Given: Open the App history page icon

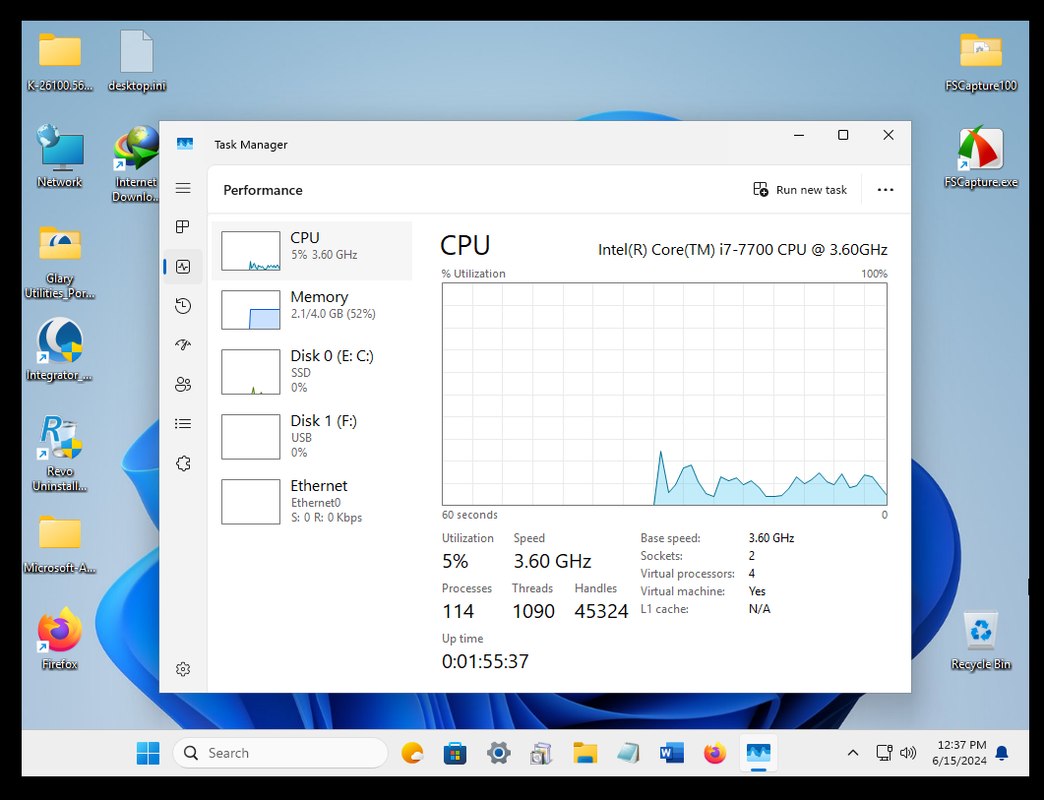Looking at the screenshot, I should click(183, 306).
